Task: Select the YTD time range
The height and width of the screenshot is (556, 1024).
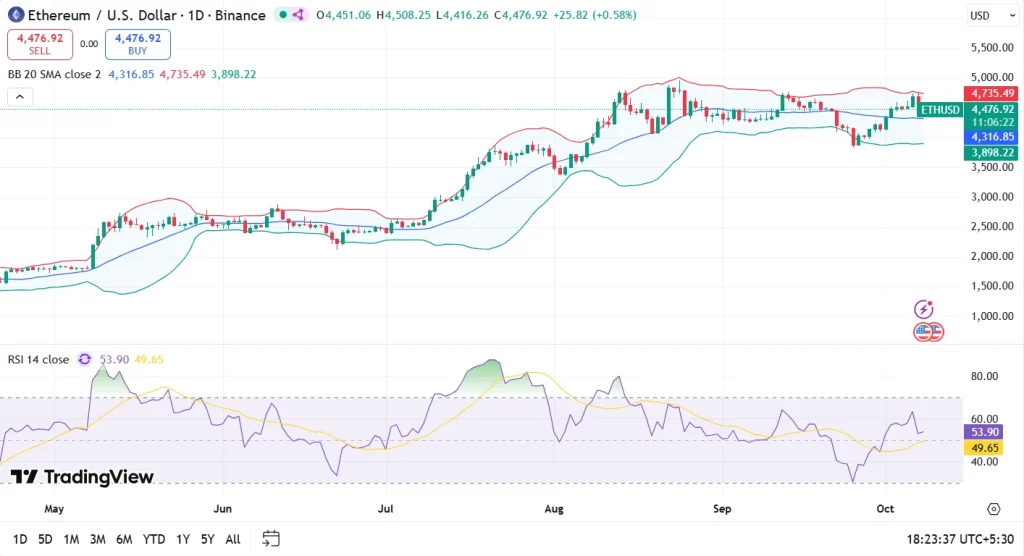Action: (154, 539)
